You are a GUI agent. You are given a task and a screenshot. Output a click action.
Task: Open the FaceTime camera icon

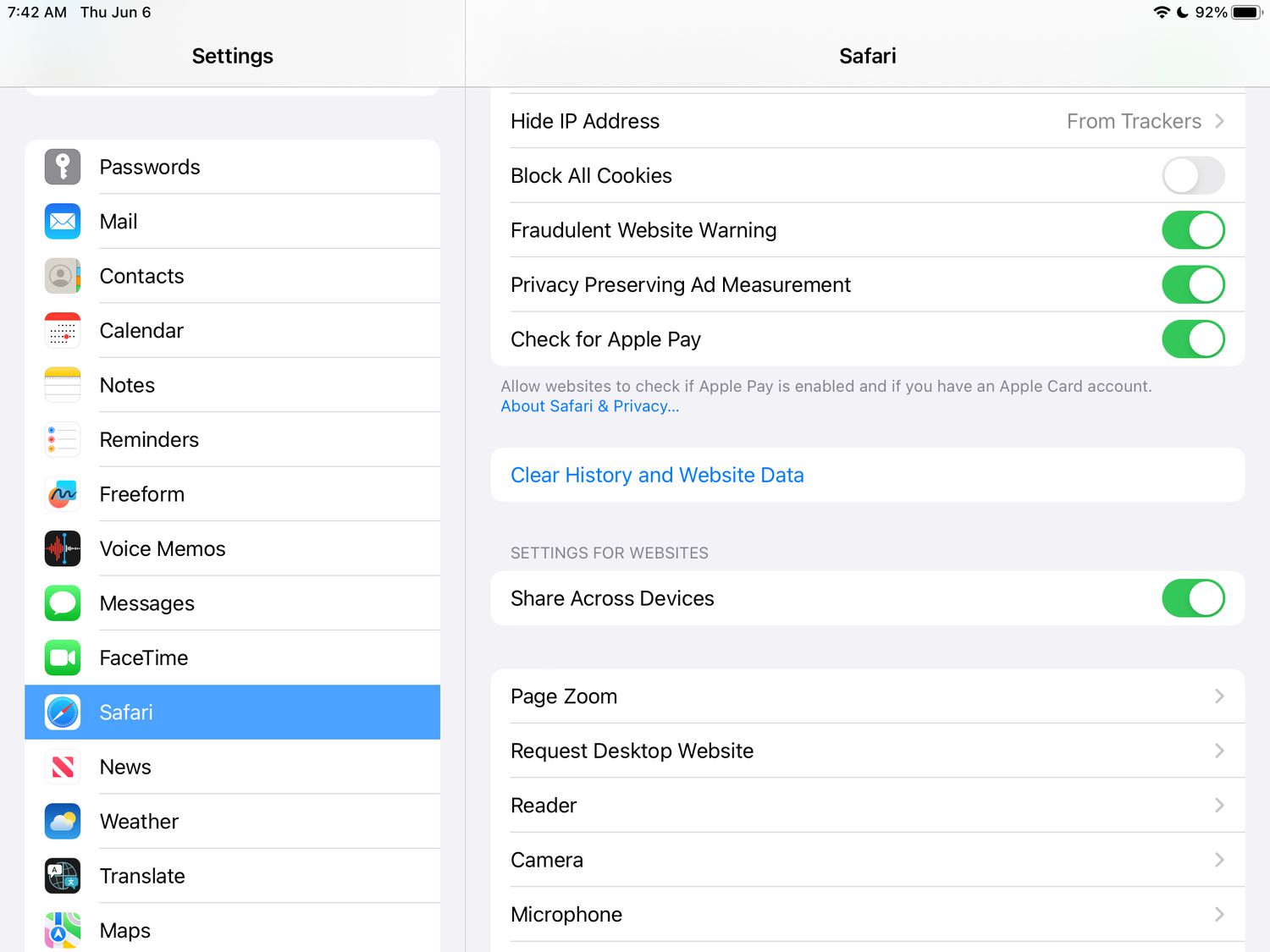click(63, 658)
